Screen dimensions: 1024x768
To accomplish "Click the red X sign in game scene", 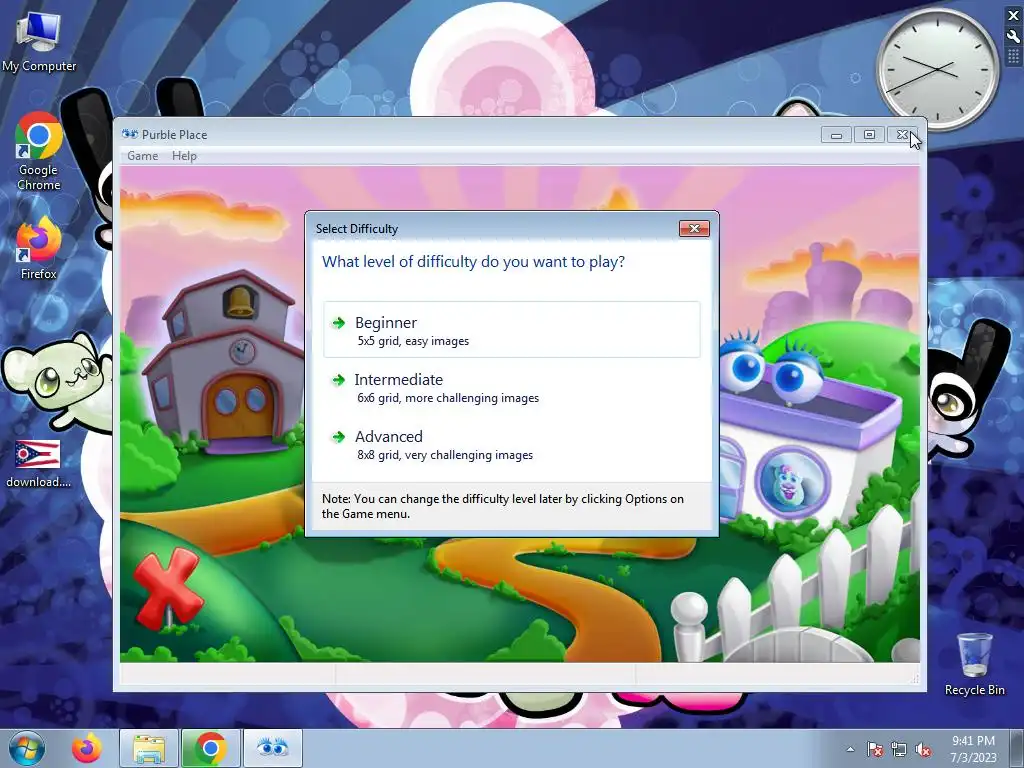I will 168,588.
